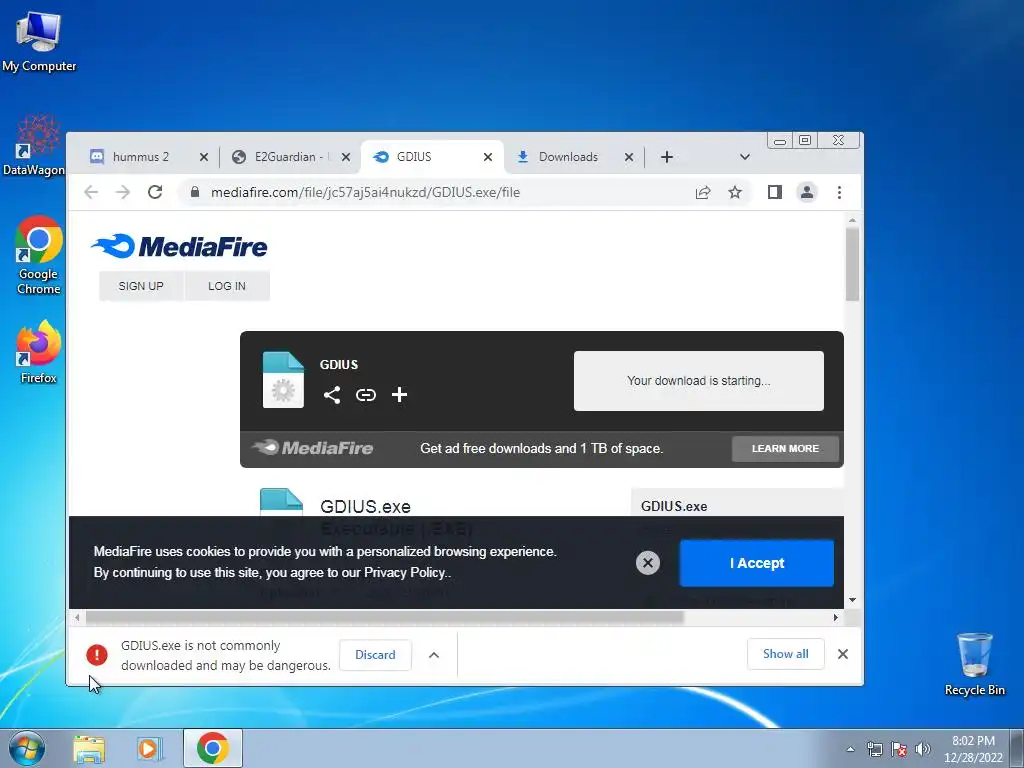Screen dimensions: 1024x768
Task: Click GDIUS.exe heading text
Action: (365, 506)
